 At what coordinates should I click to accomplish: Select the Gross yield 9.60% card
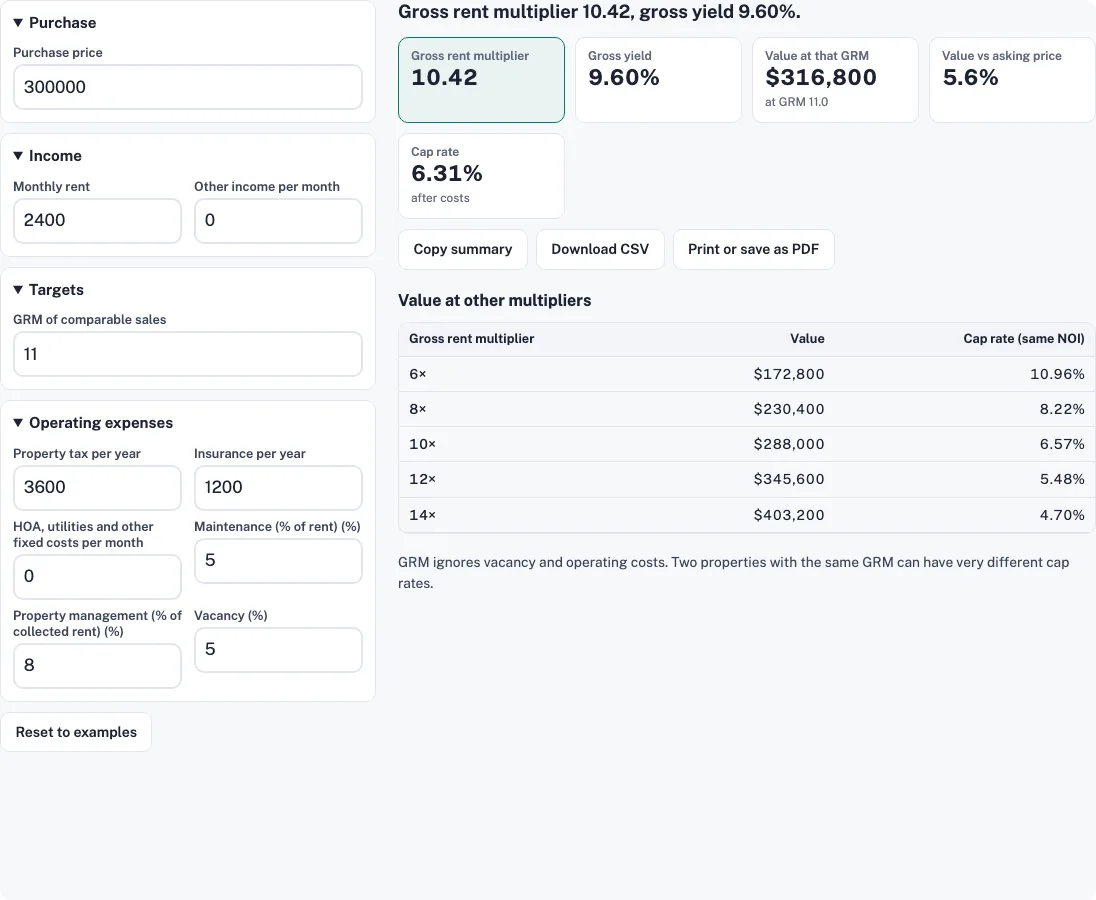(658, 80)
